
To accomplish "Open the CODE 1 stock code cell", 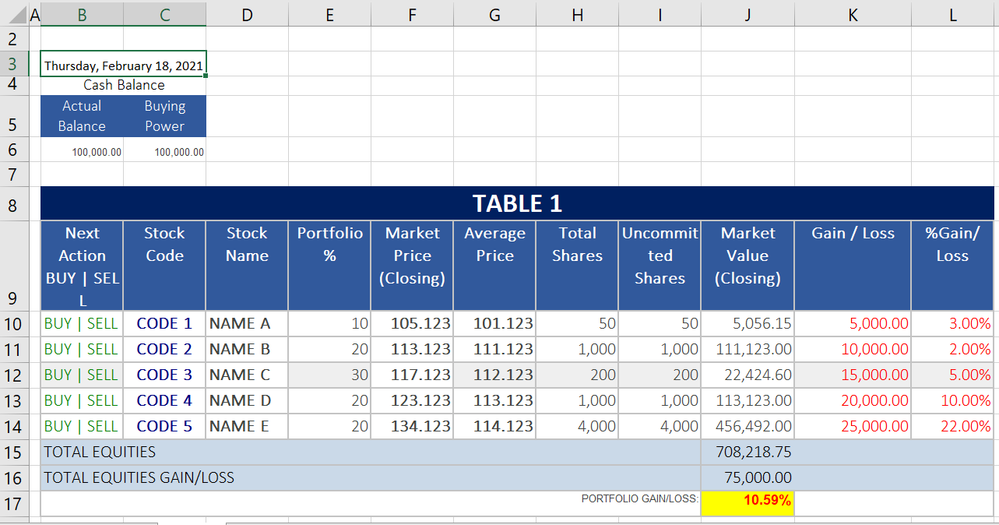I will 164,324.
